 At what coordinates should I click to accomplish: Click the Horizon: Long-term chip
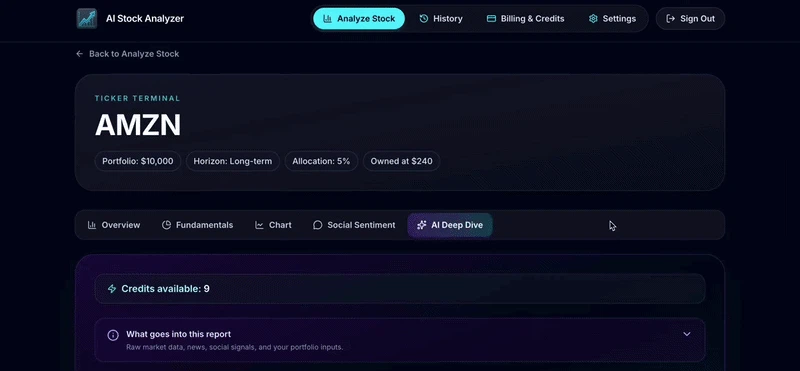pos(233,161)
